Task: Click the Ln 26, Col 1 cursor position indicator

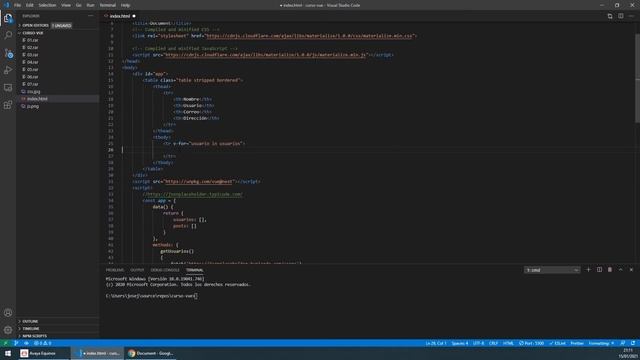Action: point(436,343)
